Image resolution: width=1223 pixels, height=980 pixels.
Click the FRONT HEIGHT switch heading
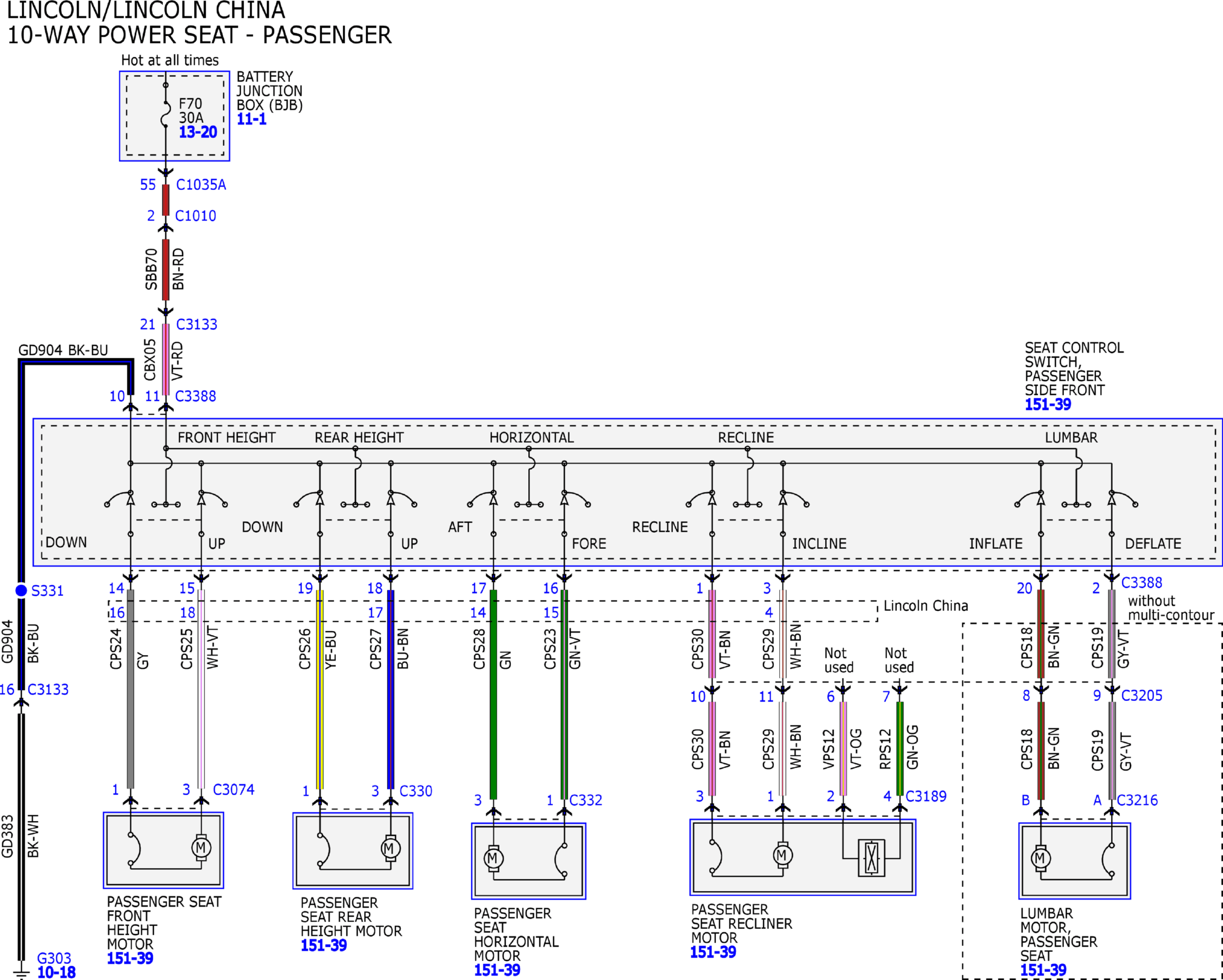pyautogui.click(x=226, y=437)
